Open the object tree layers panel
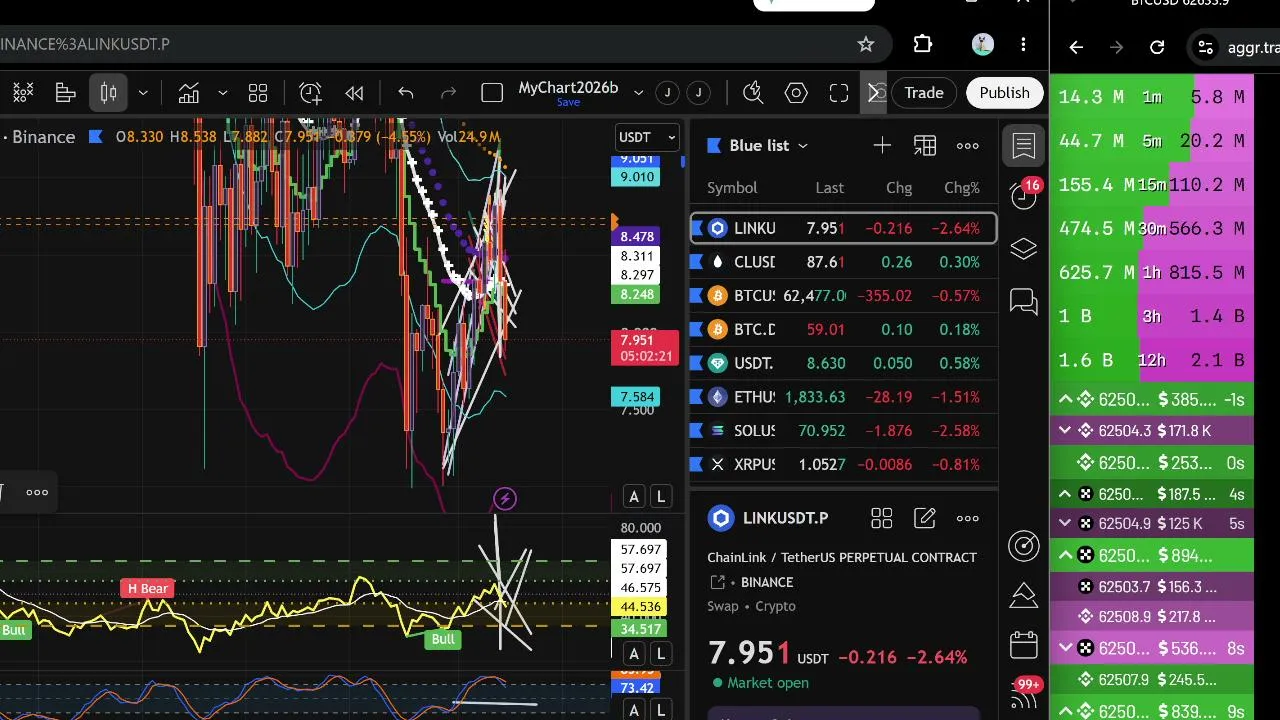The height and width of the screenshot is (720, 1280). click(1024, 248)
